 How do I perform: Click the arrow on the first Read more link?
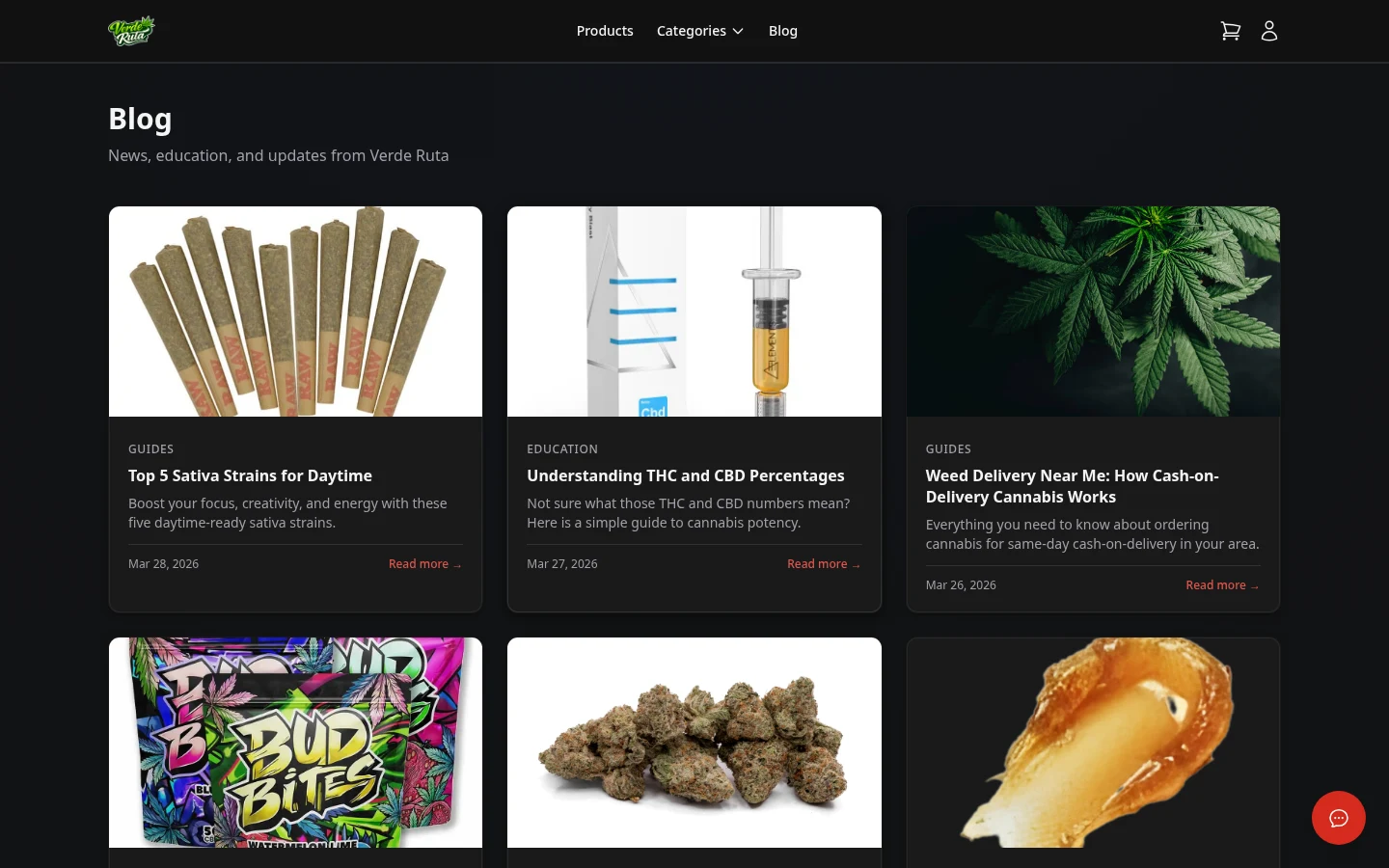[x=457, y=564]
